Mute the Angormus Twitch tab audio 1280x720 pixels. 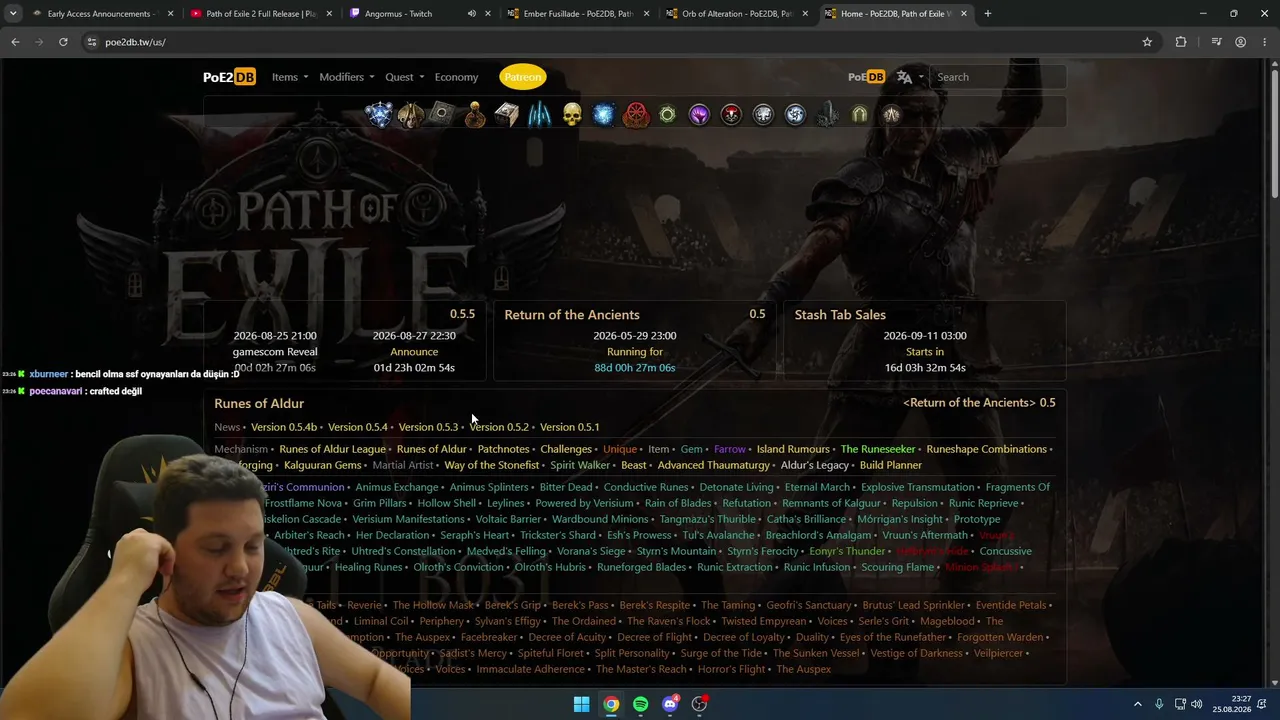click(471, 14)
